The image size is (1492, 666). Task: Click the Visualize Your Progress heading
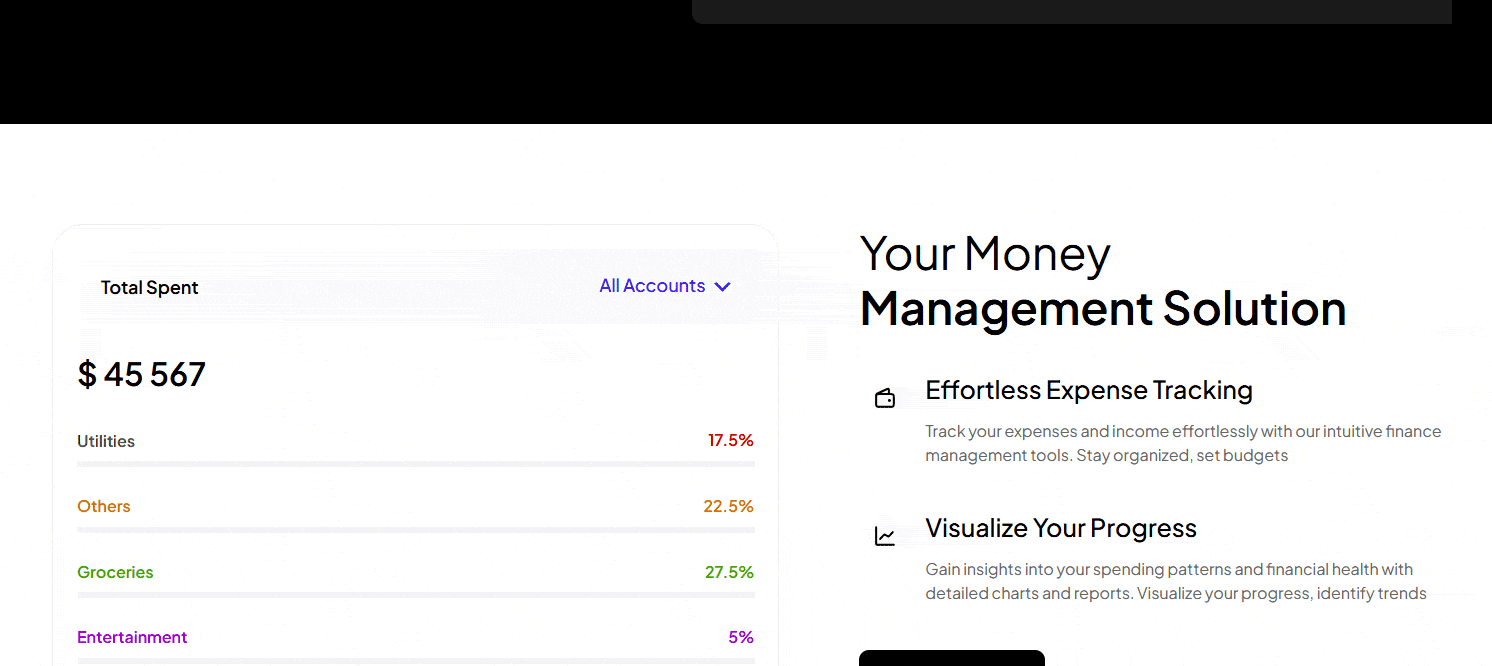(1061, 528)
